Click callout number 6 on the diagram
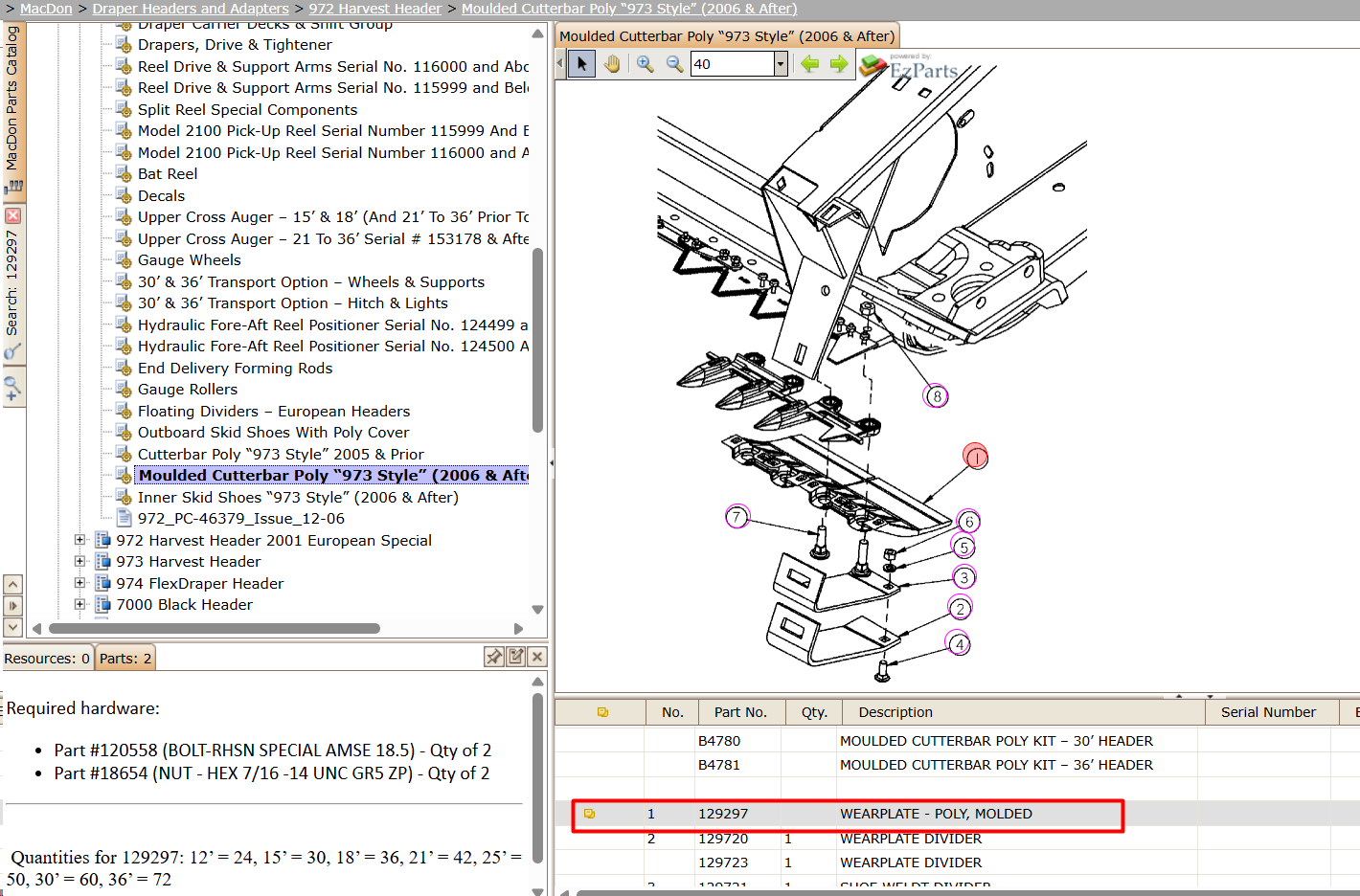1360x896 pixels. click(x=968, y=522)
